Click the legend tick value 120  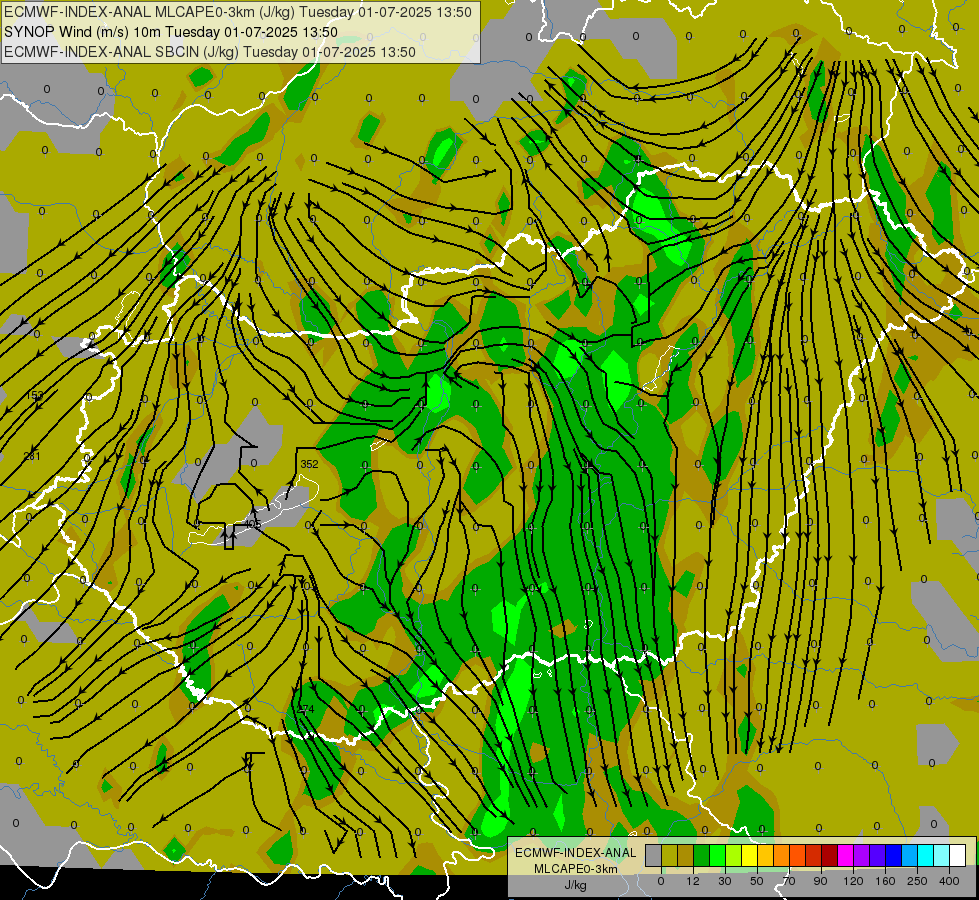[x=853, y=881]
